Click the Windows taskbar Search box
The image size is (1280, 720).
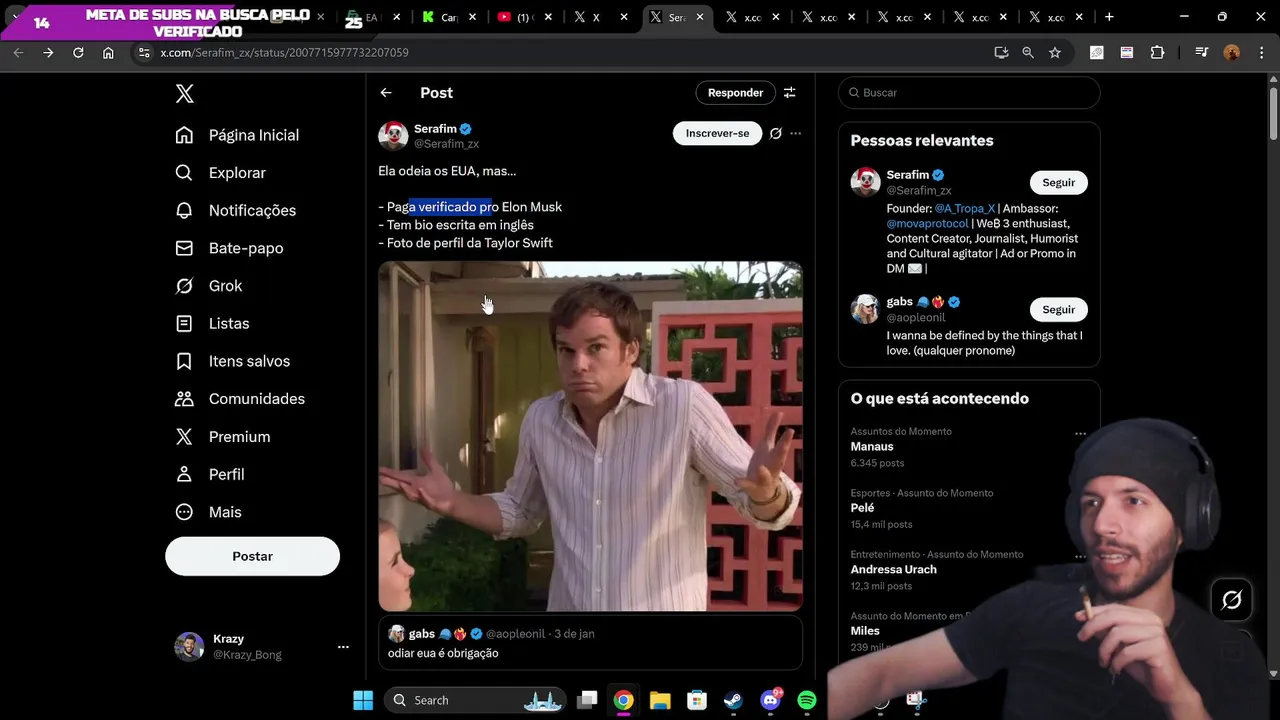pos(475,700)
